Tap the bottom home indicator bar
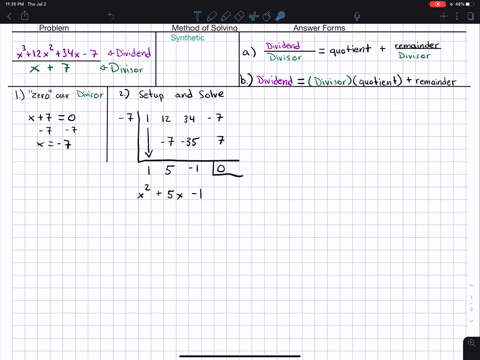The height and width of the screenshot is (360, 480). click(240, 356)
